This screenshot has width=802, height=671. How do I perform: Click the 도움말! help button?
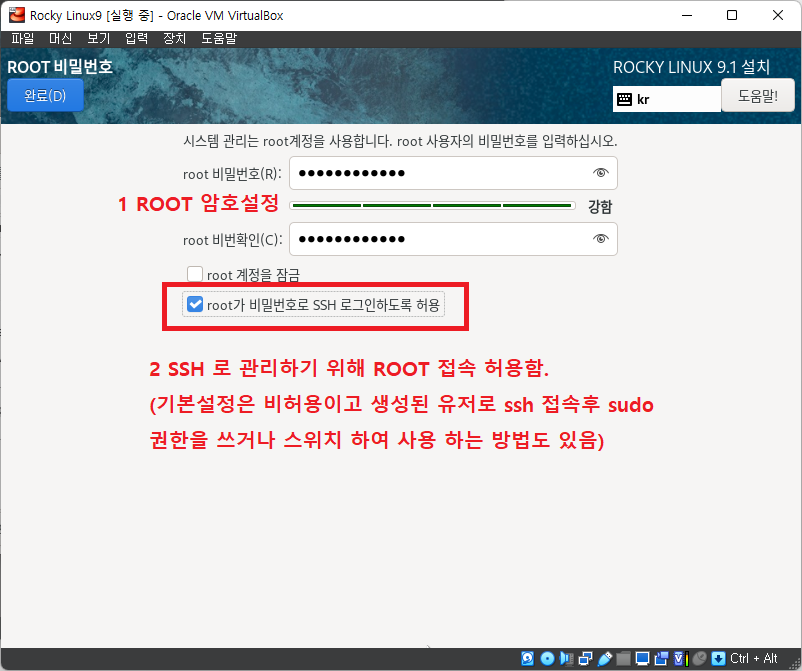pos(758,95)
